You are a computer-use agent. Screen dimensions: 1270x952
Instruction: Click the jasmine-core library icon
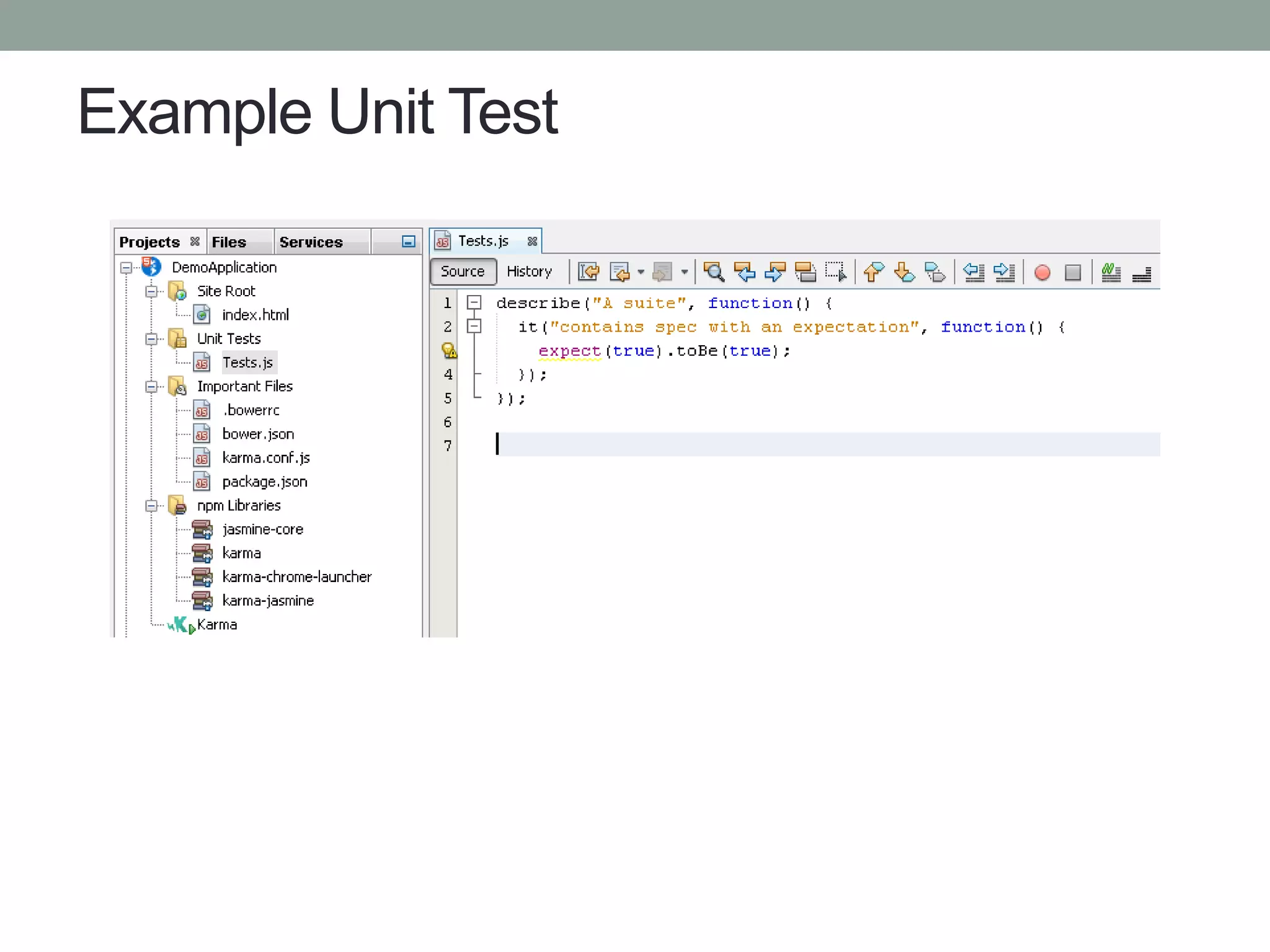pos(202,529)
